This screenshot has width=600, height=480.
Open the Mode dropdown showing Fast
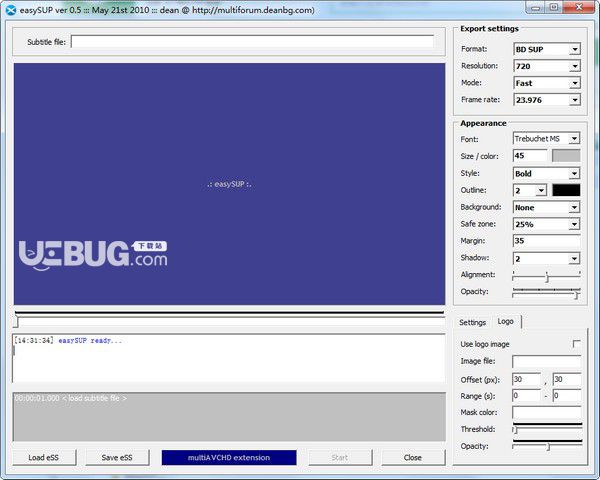(546, 83)
